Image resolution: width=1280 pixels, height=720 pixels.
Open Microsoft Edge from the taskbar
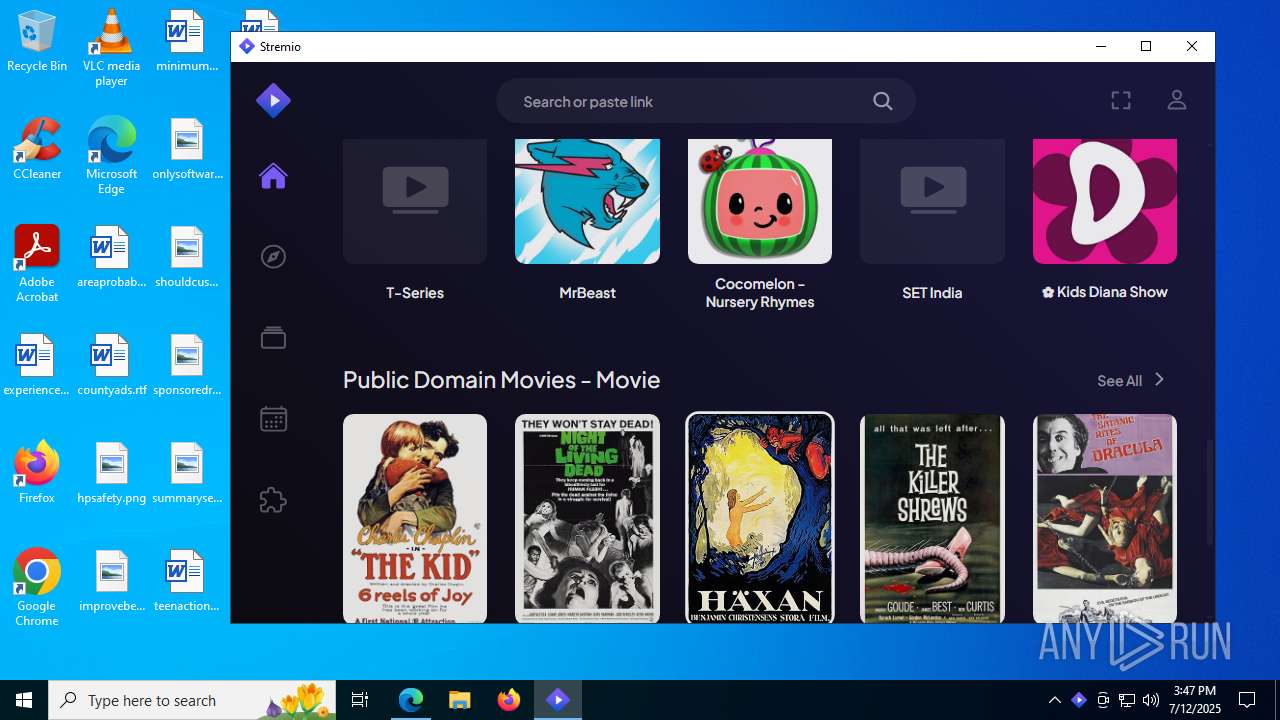coord(411,700)
